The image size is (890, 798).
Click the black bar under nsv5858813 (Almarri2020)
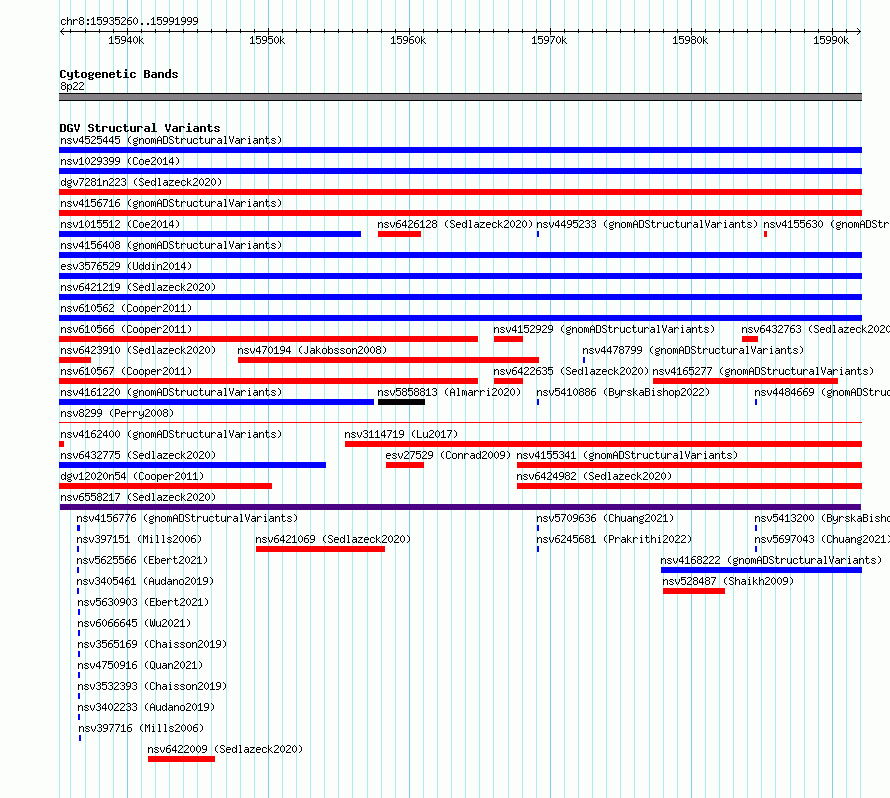(401, 402)
